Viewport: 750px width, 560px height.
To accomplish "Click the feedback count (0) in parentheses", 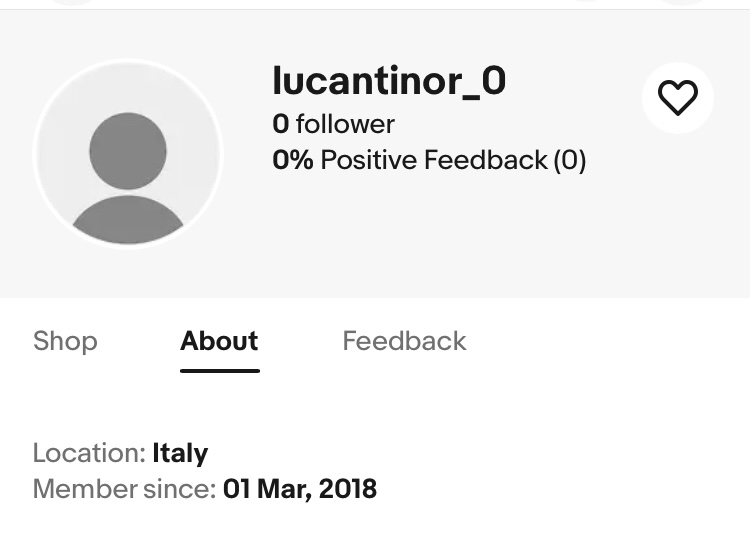I will (x=570, y=160).
